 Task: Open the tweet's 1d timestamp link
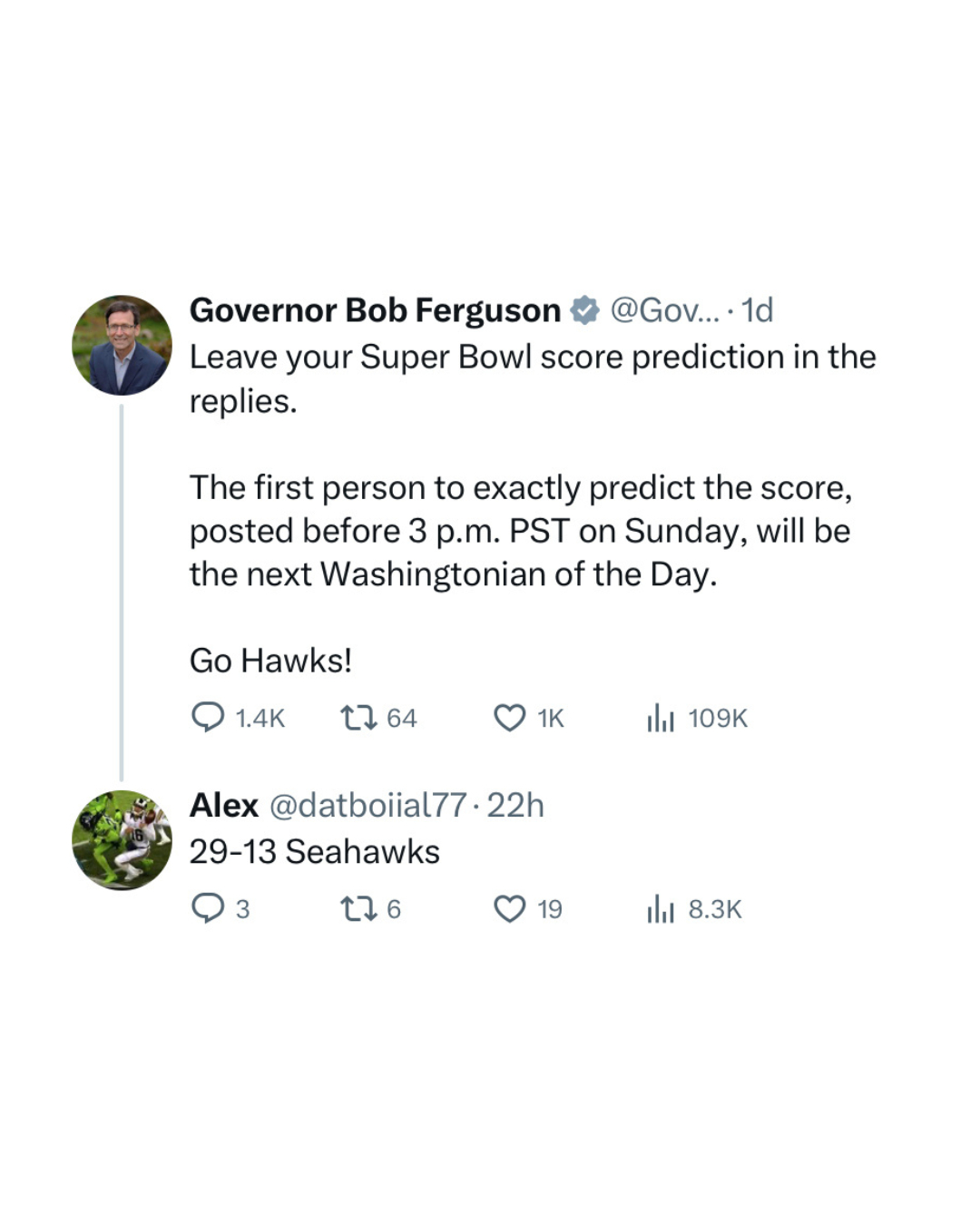pos(757,310)
